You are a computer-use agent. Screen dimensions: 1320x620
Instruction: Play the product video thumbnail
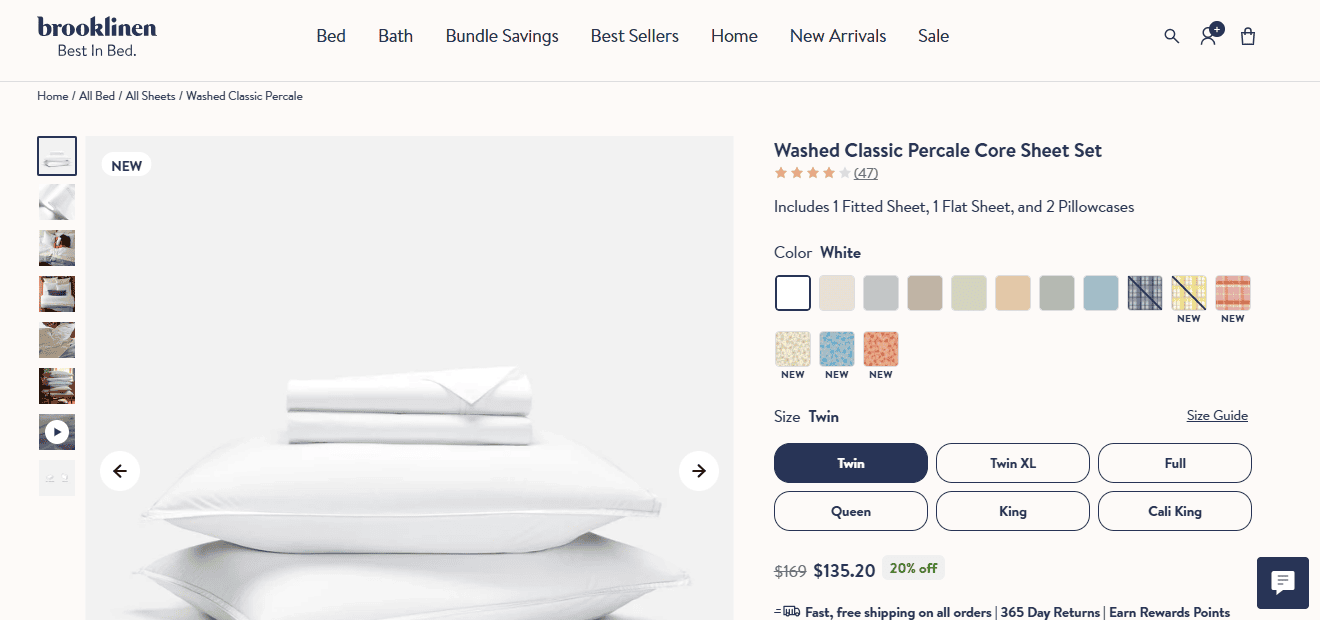click(57, 432)
